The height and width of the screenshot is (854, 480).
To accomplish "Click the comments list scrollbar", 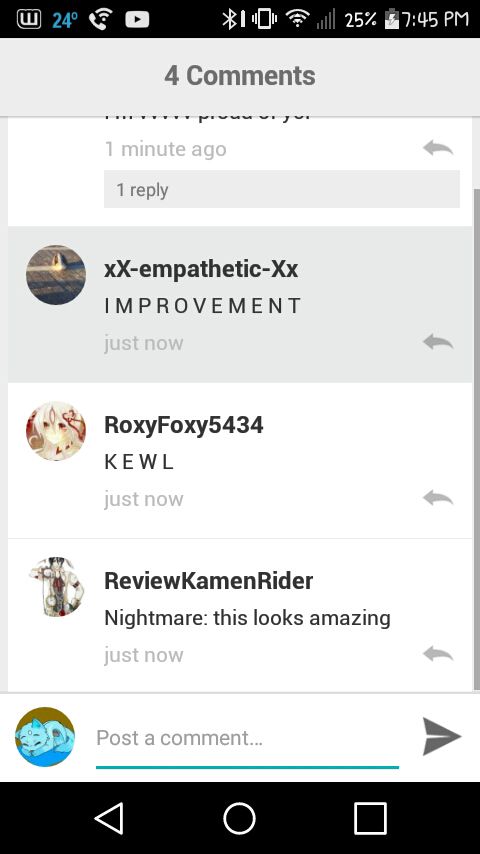I will click(x=476, y=438).
